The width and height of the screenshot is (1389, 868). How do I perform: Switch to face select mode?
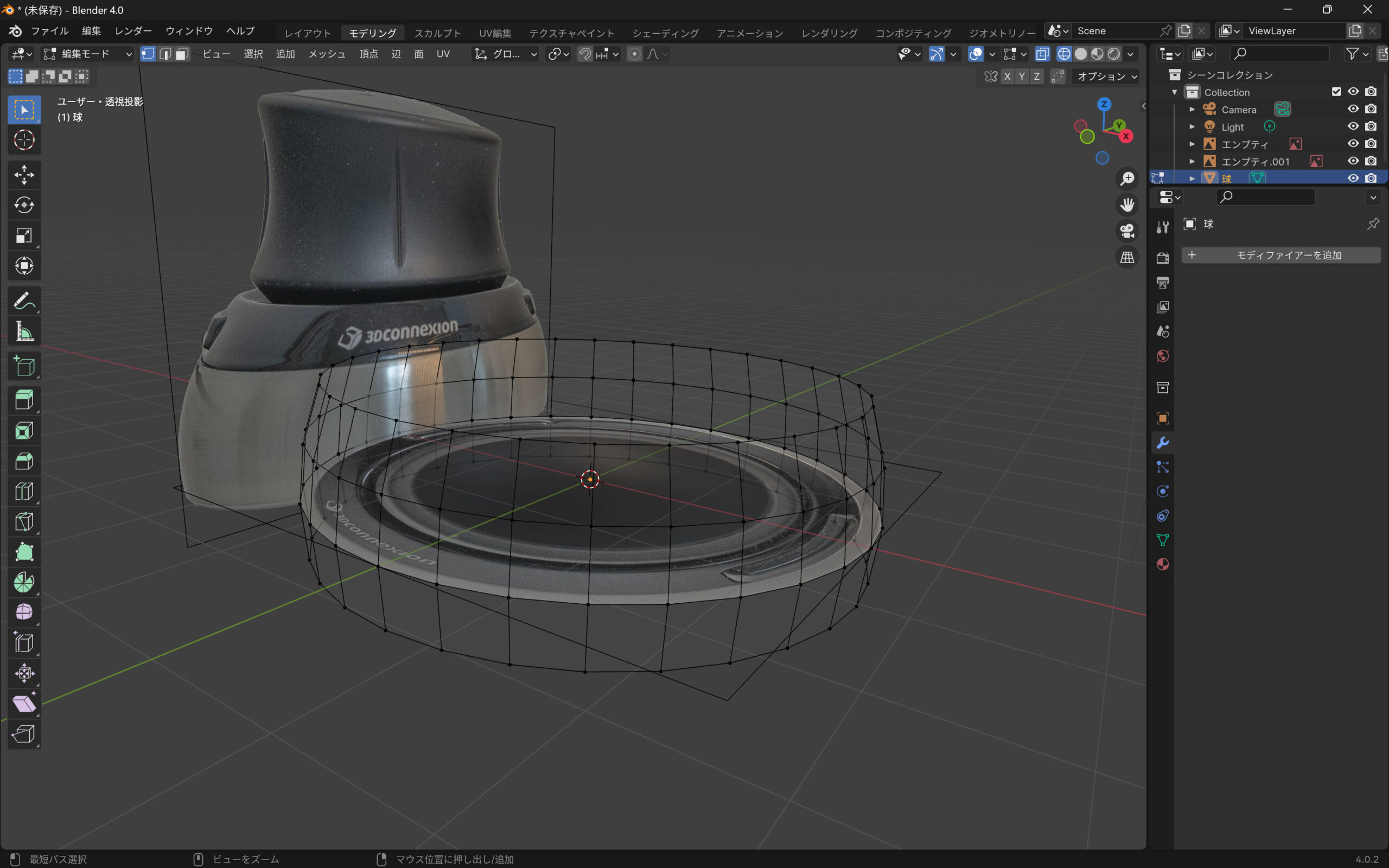click(182, 54)
